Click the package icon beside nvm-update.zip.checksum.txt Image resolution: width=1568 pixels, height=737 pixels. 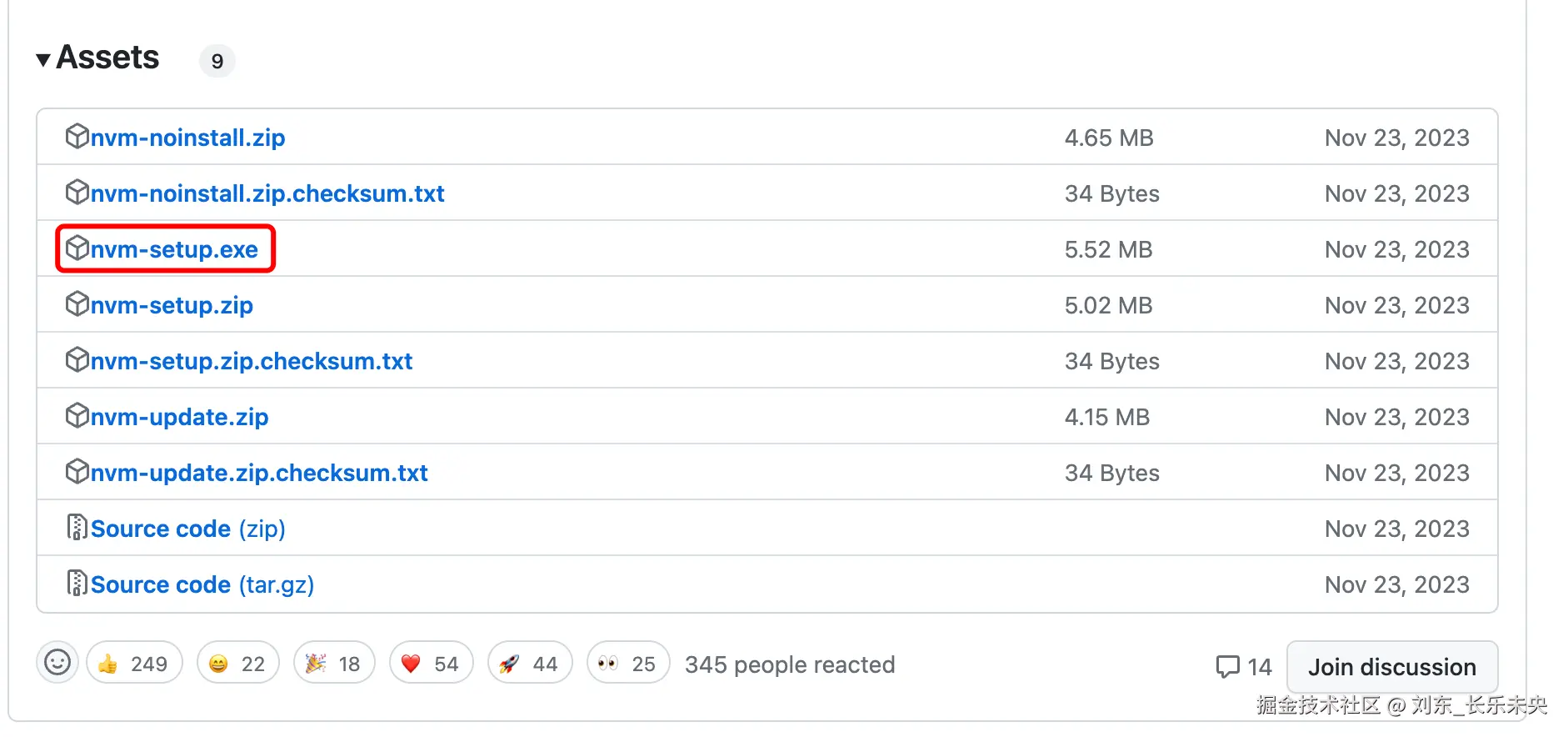click(77, 472)
